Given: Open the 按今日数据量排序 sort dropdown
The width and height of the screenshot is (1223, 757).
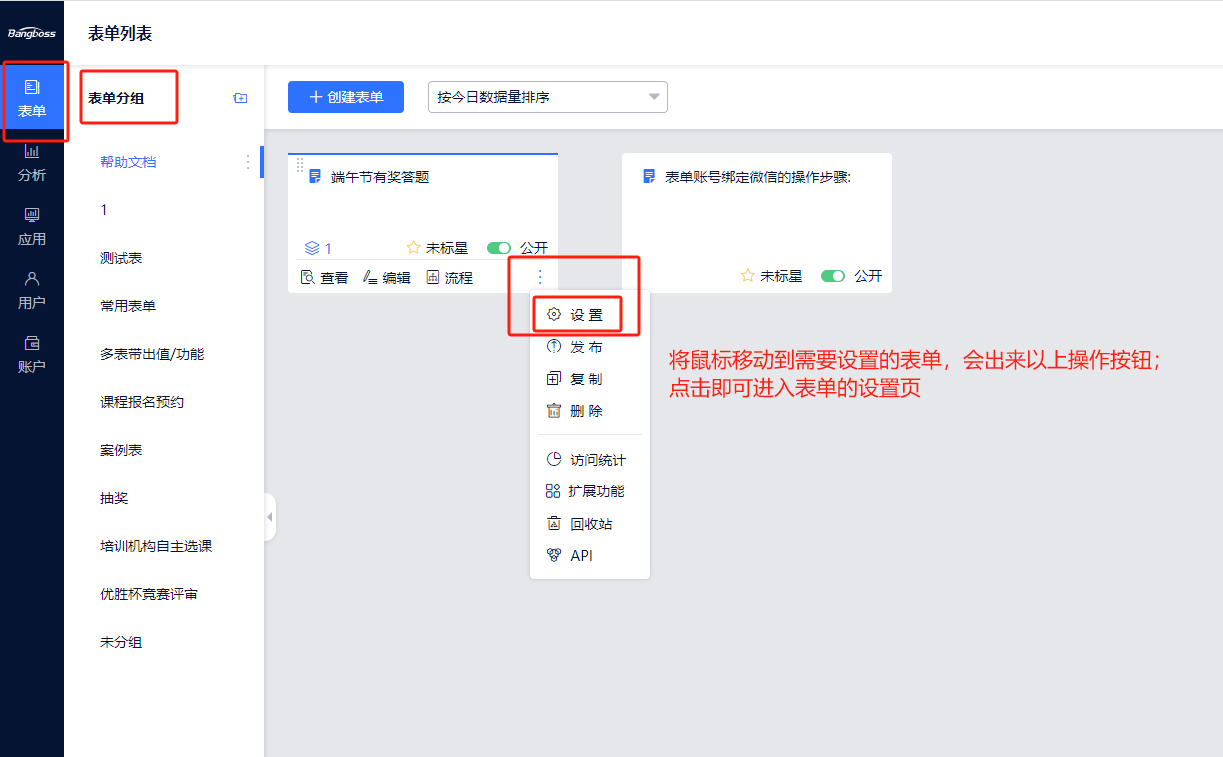Looking at the screenshot, I should (547, 97).
